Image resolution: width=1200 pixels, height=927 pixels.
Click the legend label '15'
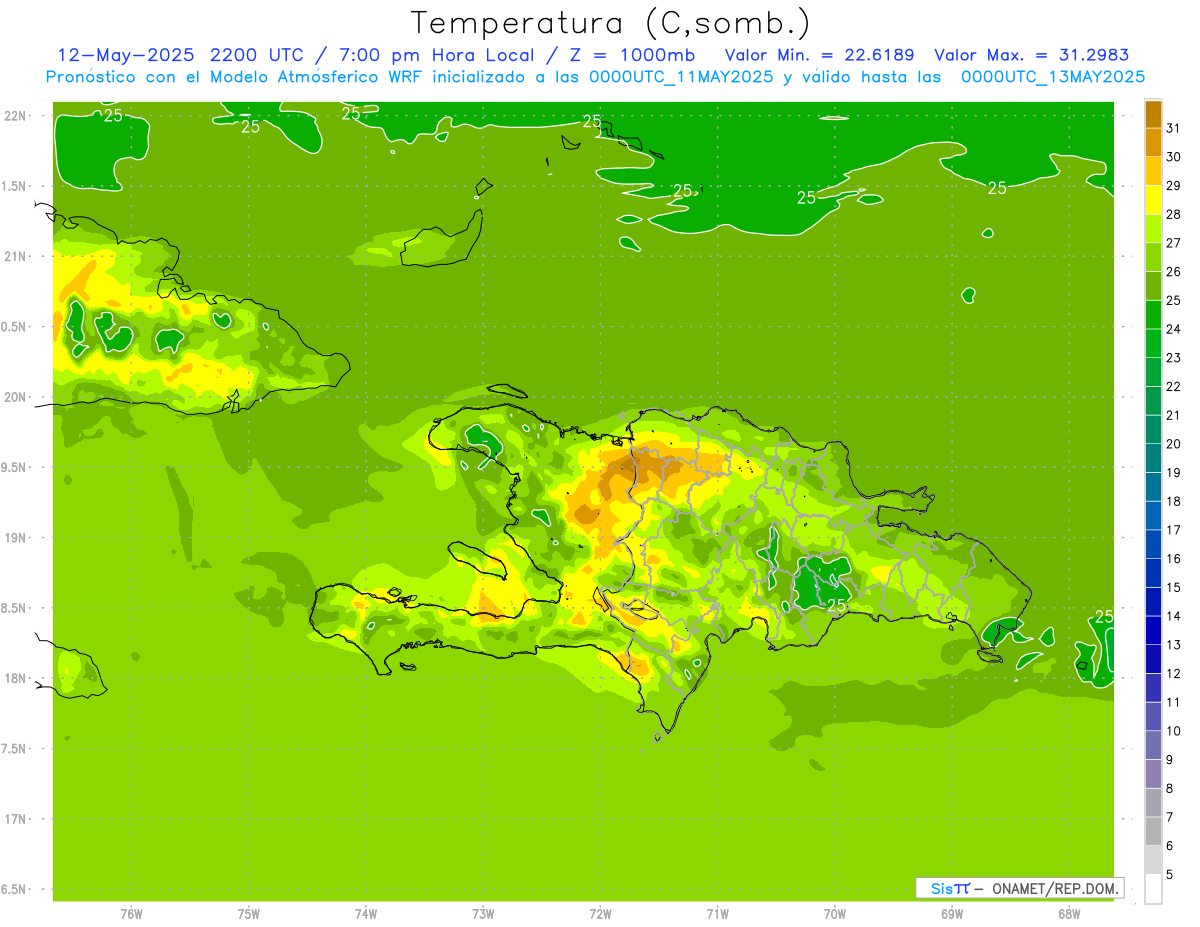tap(1174, 587)
